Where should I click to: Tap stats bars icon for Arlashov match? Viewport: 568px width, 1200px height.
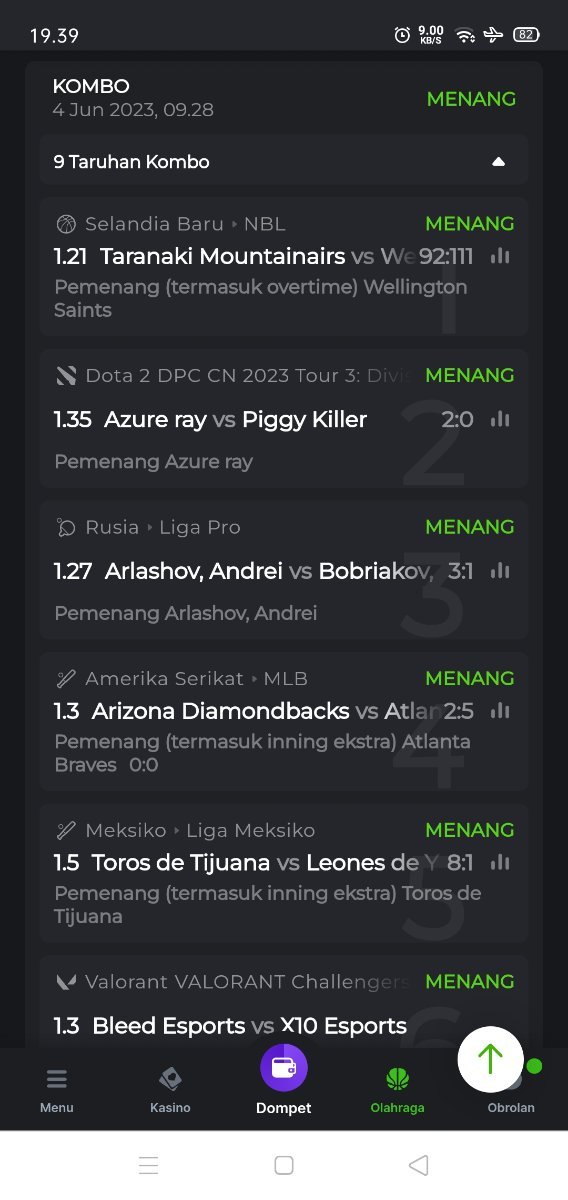pos(500,571)
